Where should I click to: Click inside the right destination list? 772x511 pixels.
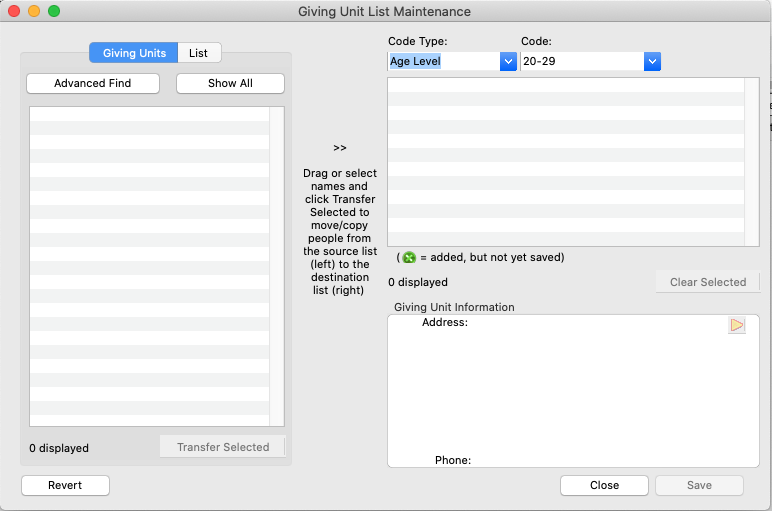pyautogui.click(x=565, y=161)
